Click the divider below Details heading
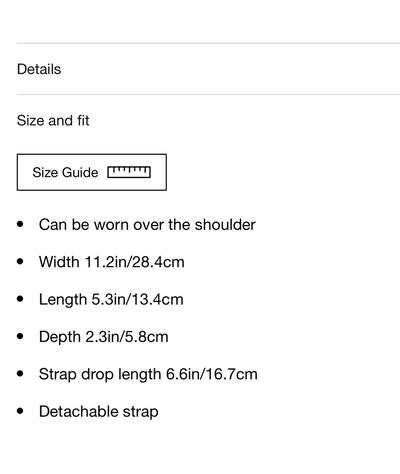This screenshot has width=400, height=474. [208, 94]
